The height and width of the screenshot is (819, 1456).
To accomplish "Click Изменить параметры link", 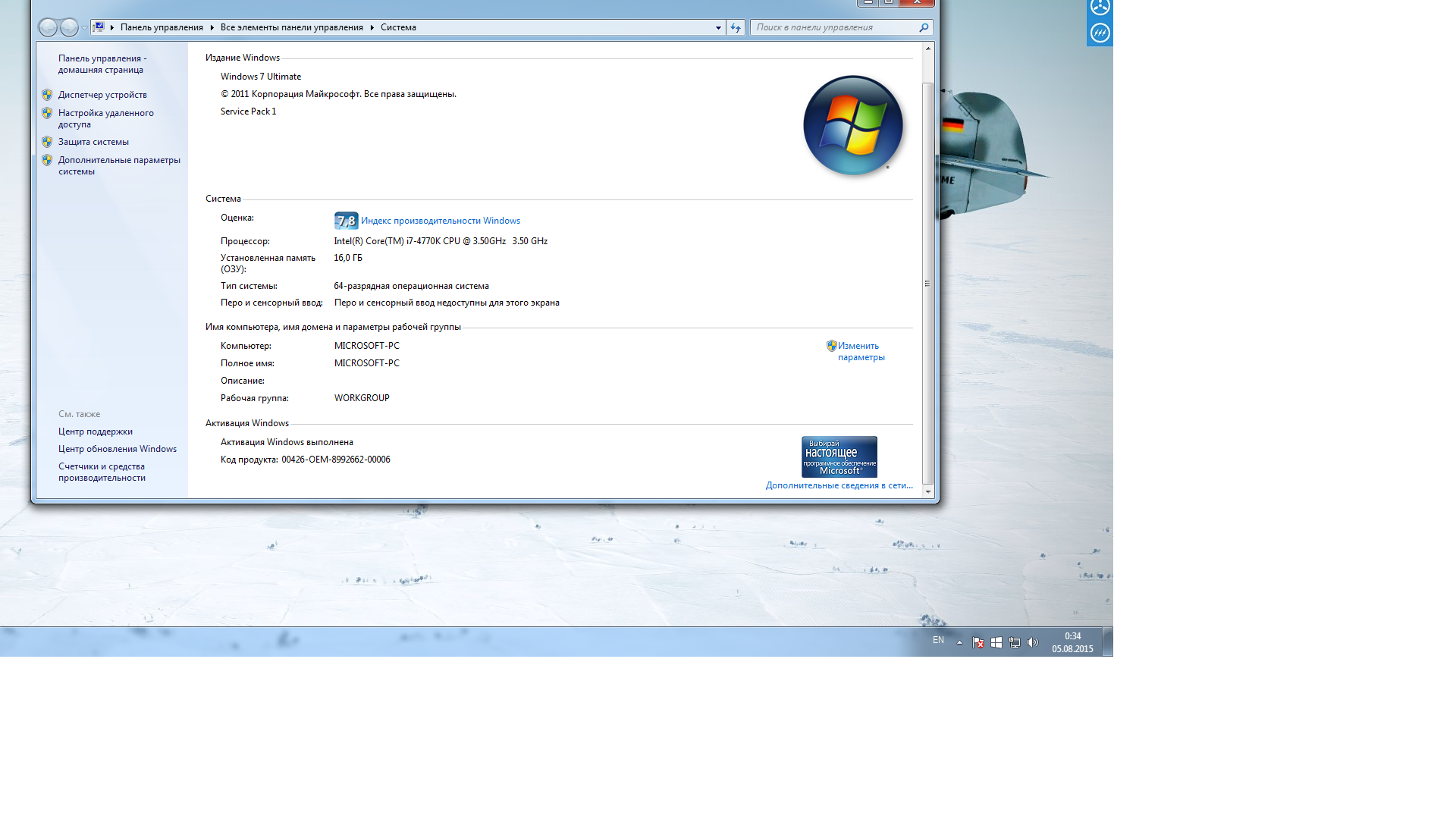I will 861,351.
